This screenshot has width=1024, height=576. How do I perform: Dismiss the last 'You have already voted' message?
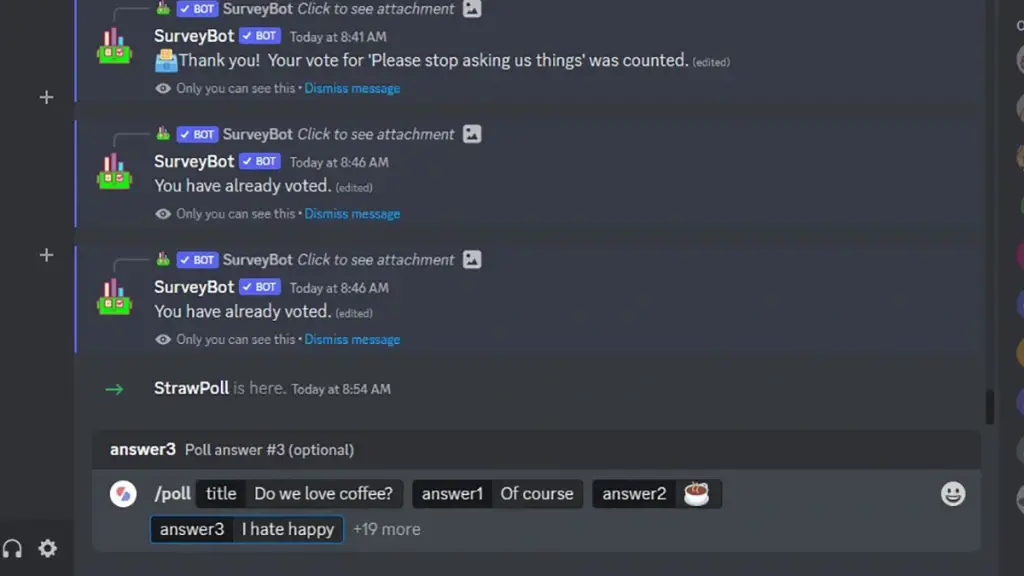[x=352, y=339]
